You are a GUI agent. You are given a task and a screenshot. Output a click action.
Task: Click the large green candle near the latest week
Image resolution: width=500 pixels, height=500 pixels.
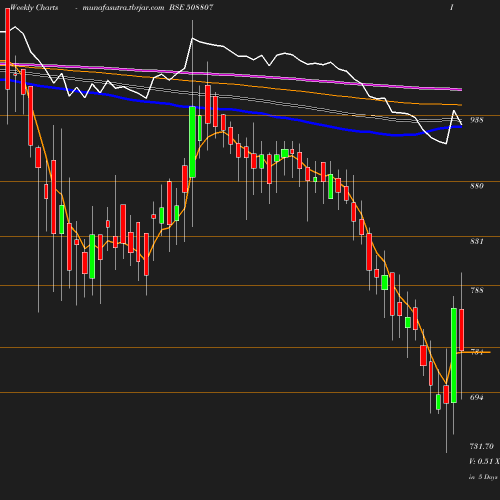[454, 355]
